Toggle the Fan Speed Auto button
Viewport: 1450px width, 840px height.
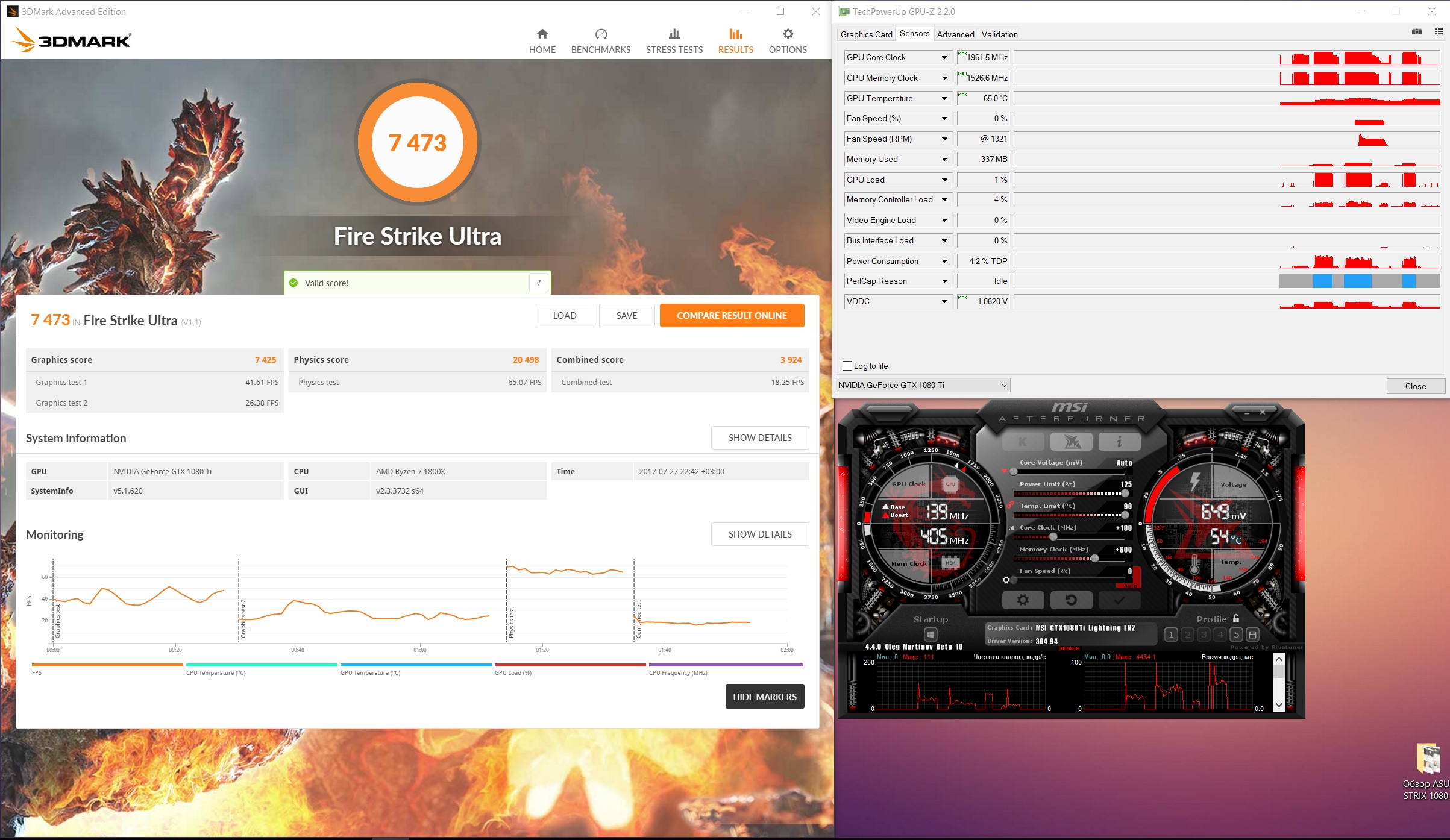point(1129,585)
